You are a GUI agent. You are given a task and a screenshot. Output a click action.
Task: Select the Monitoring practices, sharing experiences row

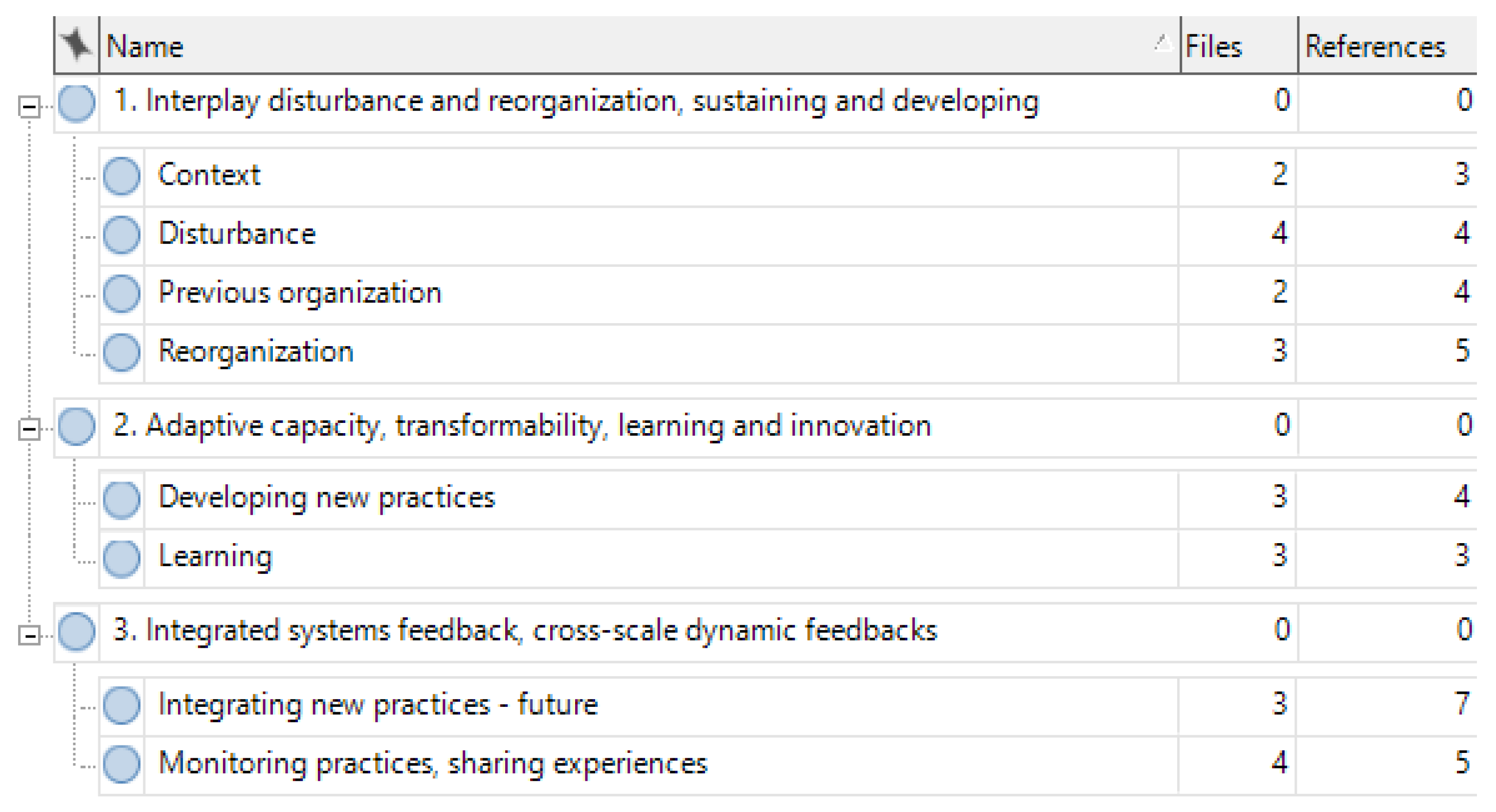click(x=433, y=764)
